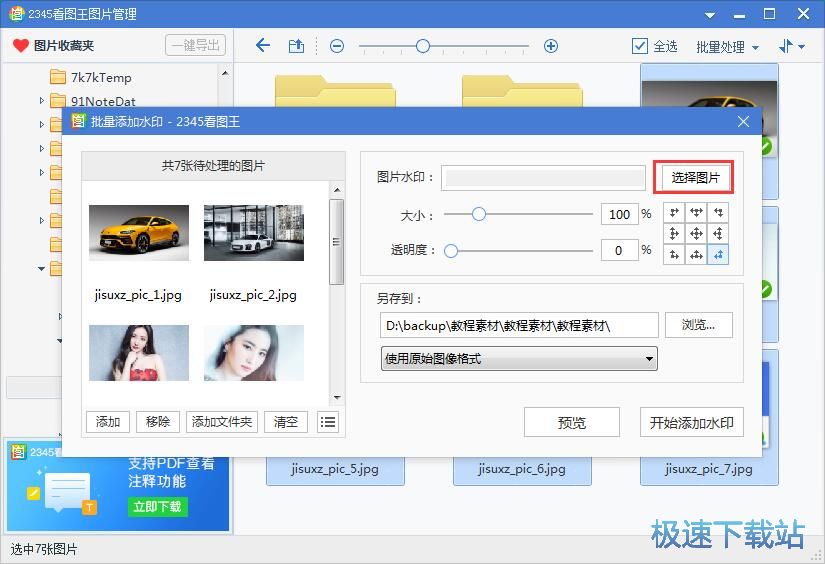
Task: Select the woman portrait thumbnail beside the red-dress one
Action: (254, 353)
